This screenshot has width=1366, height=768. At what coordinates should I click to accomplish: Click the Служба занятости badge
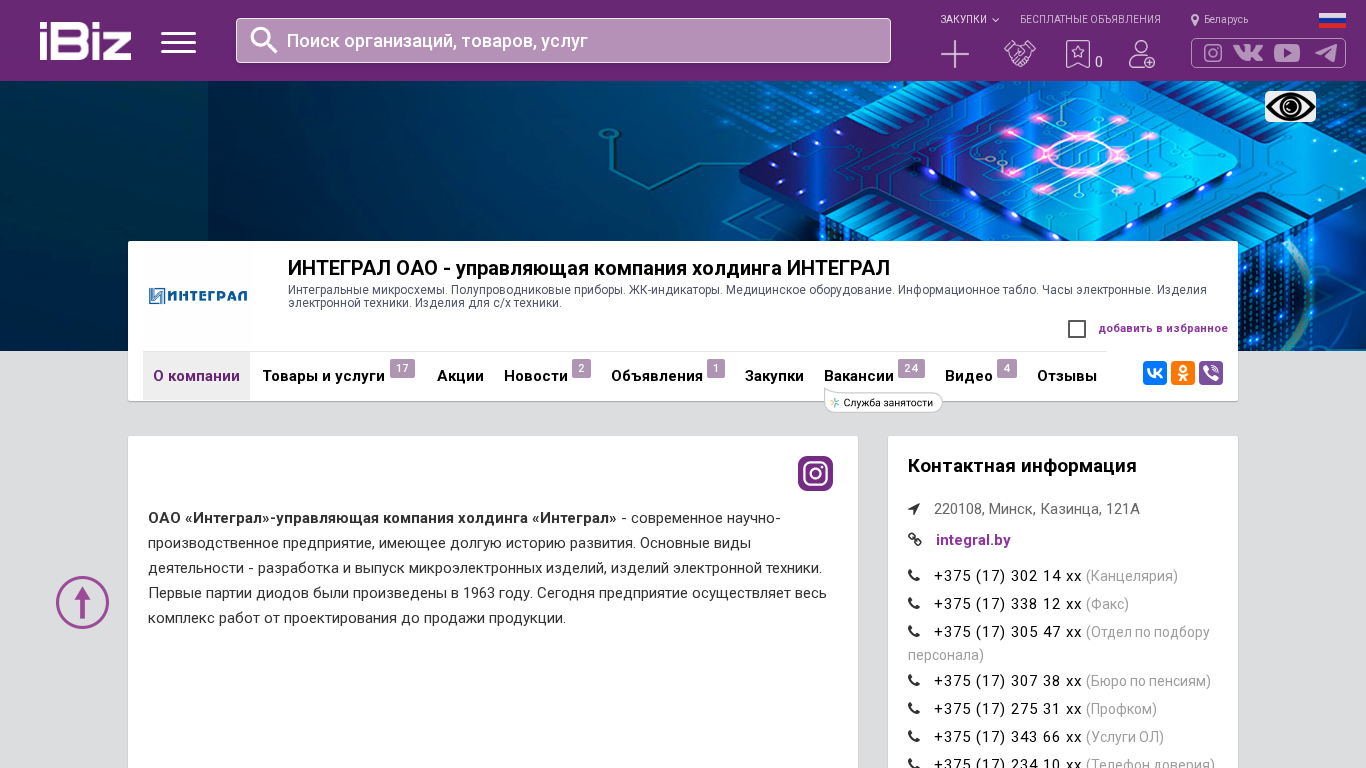[x=883, y=402]
